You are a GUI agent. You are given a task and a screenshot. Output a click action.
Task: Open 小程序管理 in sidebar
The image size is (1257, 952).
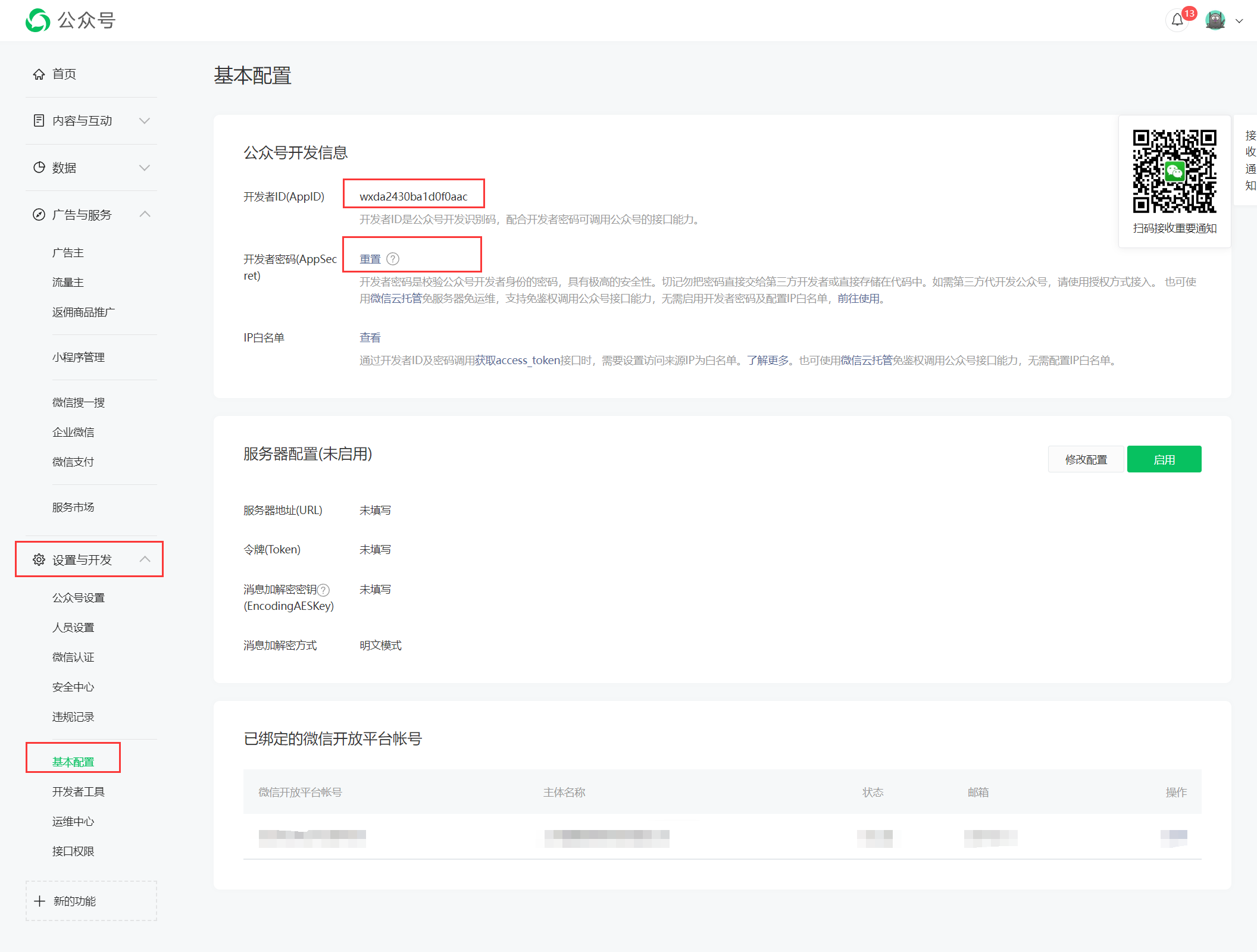pos(79,358)
